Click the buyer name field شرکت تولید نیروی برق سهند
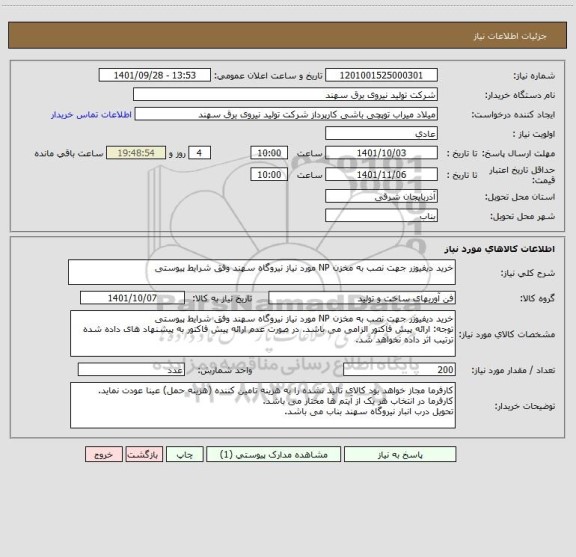576x557 pixels. coord(285,95)
